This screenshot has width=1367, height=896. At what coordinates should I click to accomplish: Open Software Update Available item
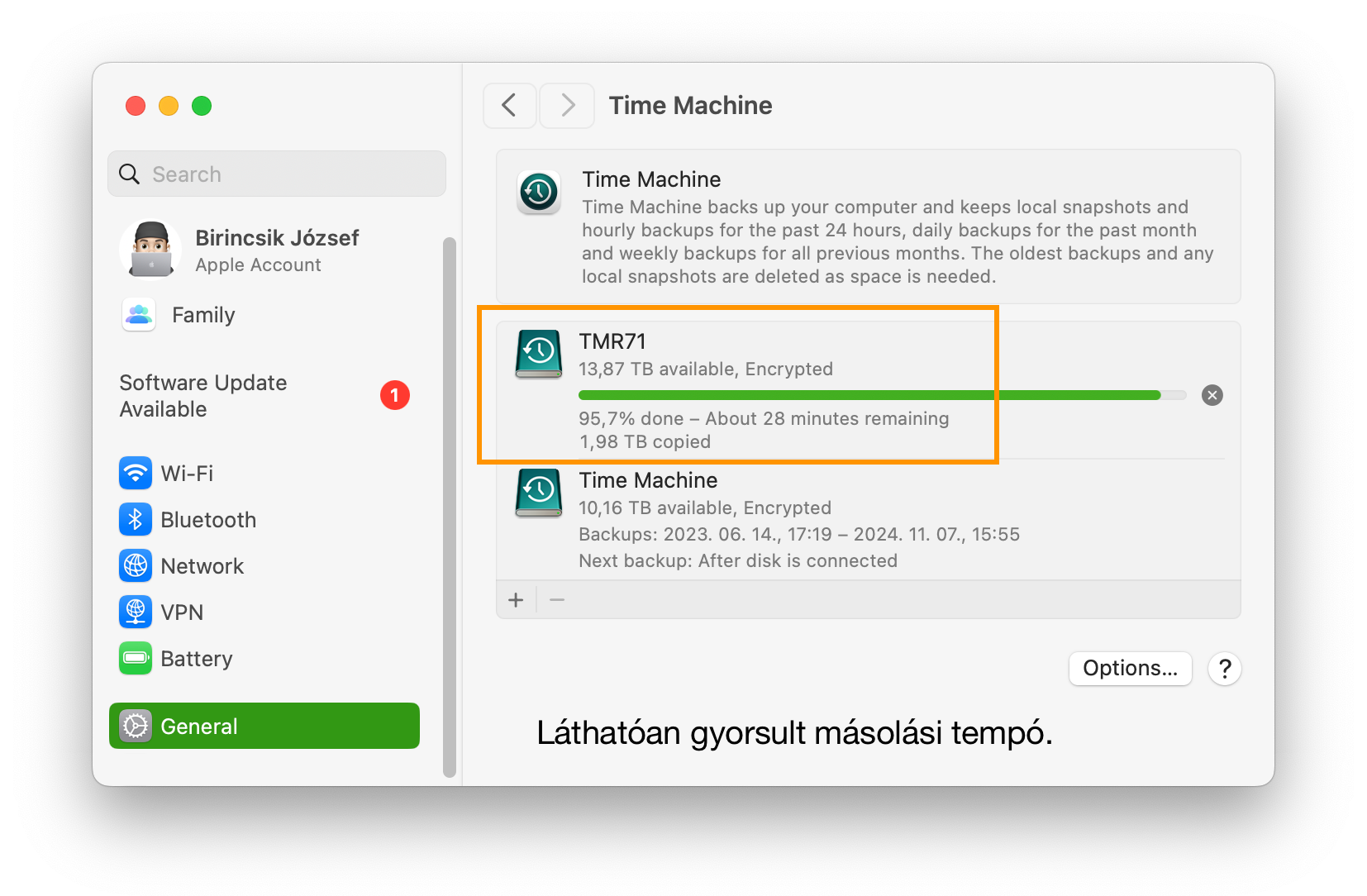(264, 396)
